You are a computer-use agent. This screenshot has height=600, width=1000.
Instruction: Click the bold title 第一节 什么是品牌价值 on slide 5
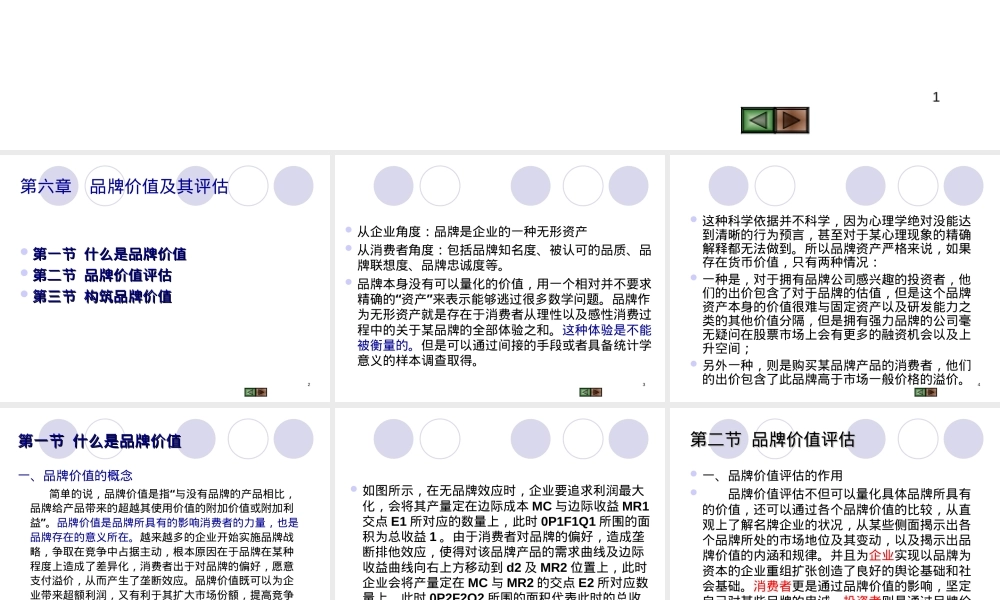(99, 441)
